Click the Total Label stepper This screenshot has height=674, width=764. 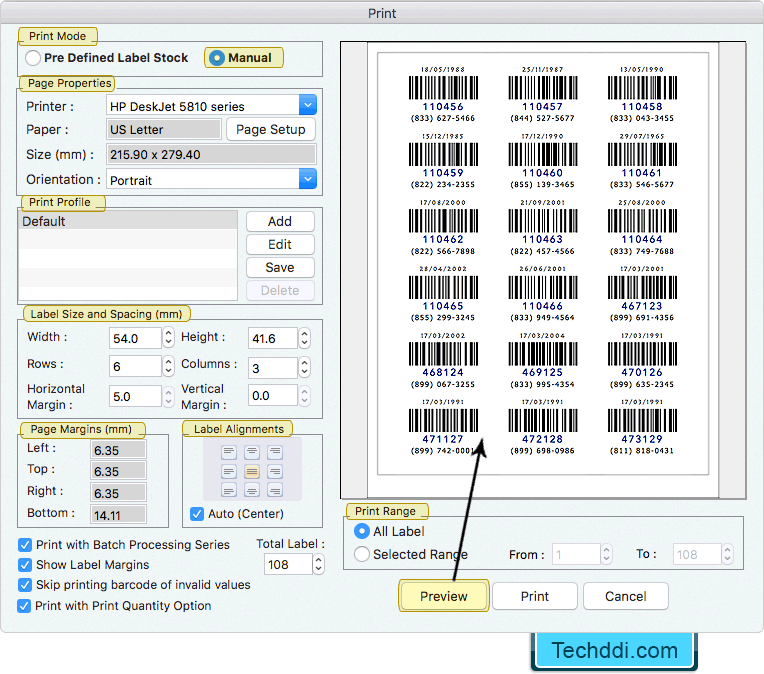click(x=318, y=564)
